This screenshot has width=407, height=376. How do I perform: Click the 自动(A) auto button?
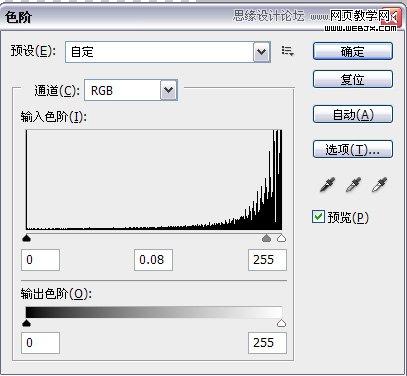[353, 114]
